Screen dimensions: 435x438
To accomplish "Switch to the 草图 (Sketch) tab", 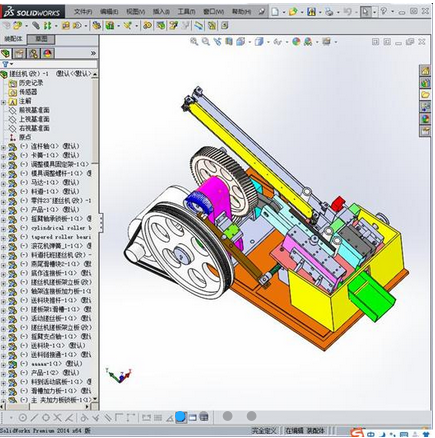I will [x=41, y=39].
